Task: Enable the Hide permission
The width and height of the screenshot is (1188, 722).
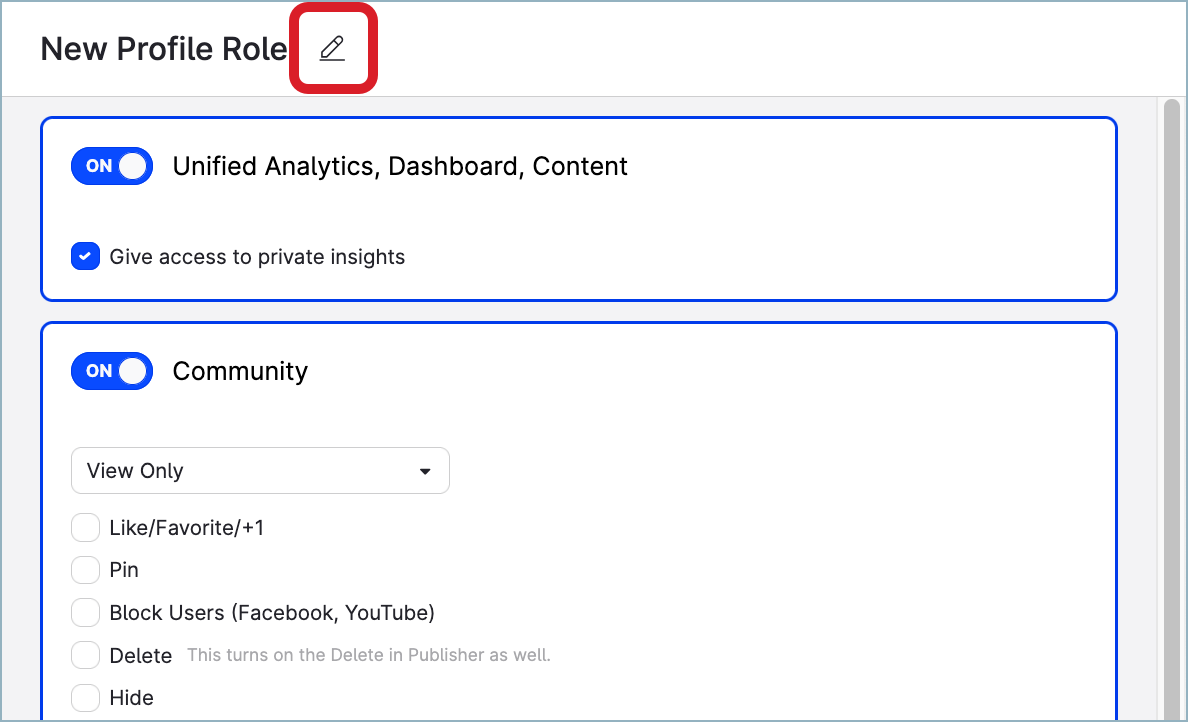Action: tap(85, 697)
